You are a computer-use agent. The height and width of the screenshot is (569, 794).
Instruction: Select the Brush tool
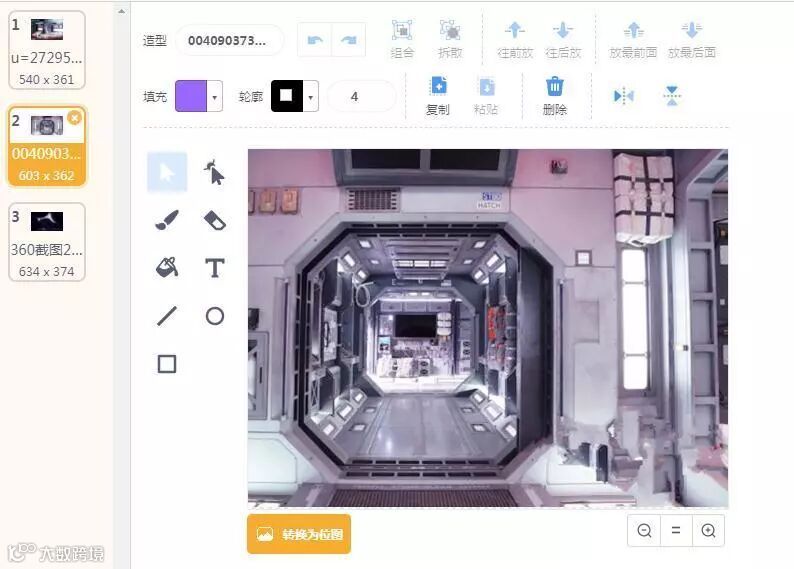pos(167,220)
